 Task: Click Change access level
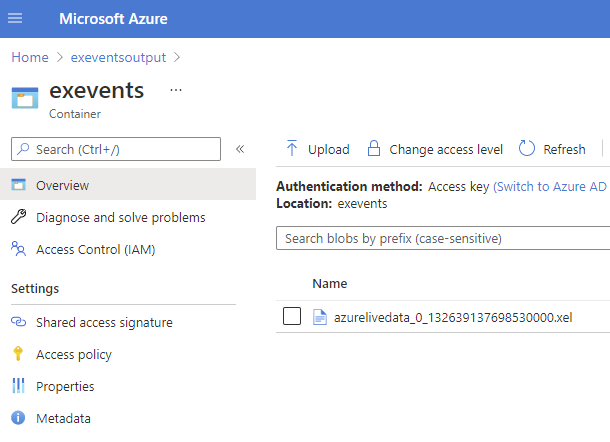coord(435,149)
